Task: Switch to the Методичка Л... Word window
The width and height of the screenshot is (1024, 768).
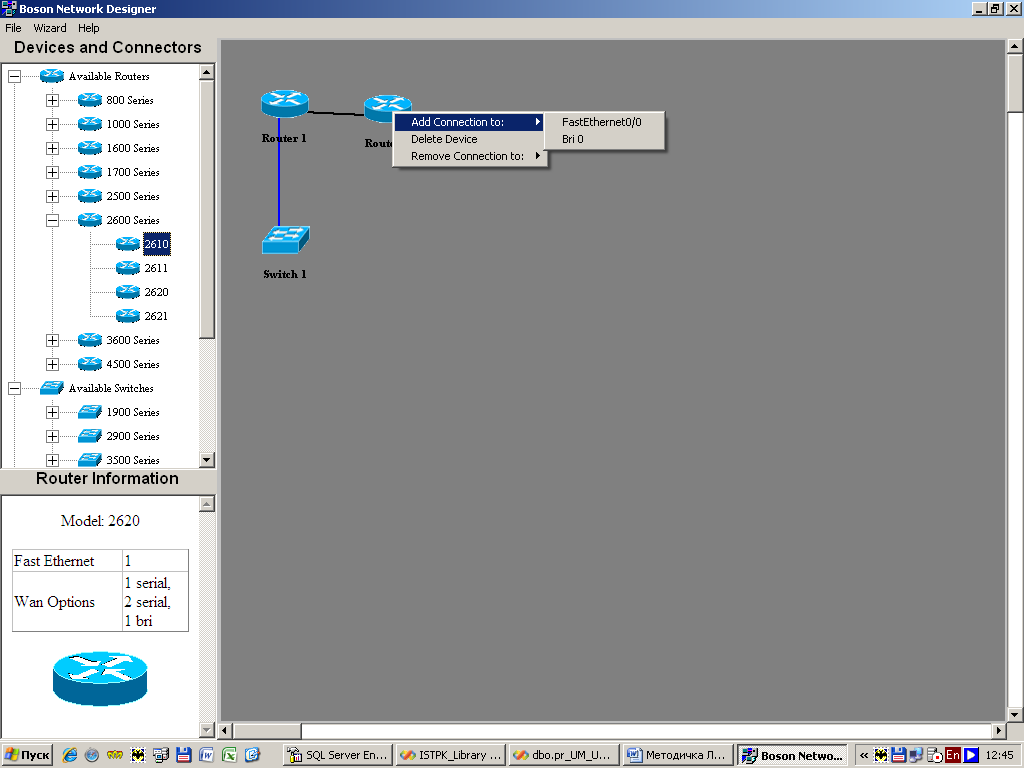Action: point(677,755)
